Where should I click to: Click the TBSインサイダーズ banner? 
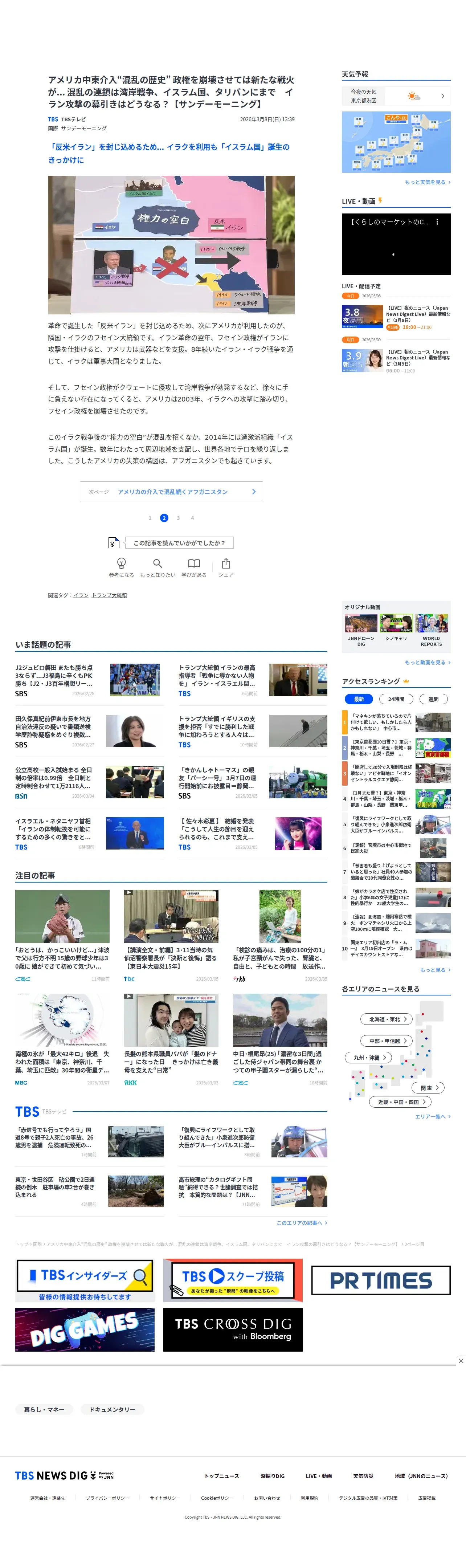85,1280
